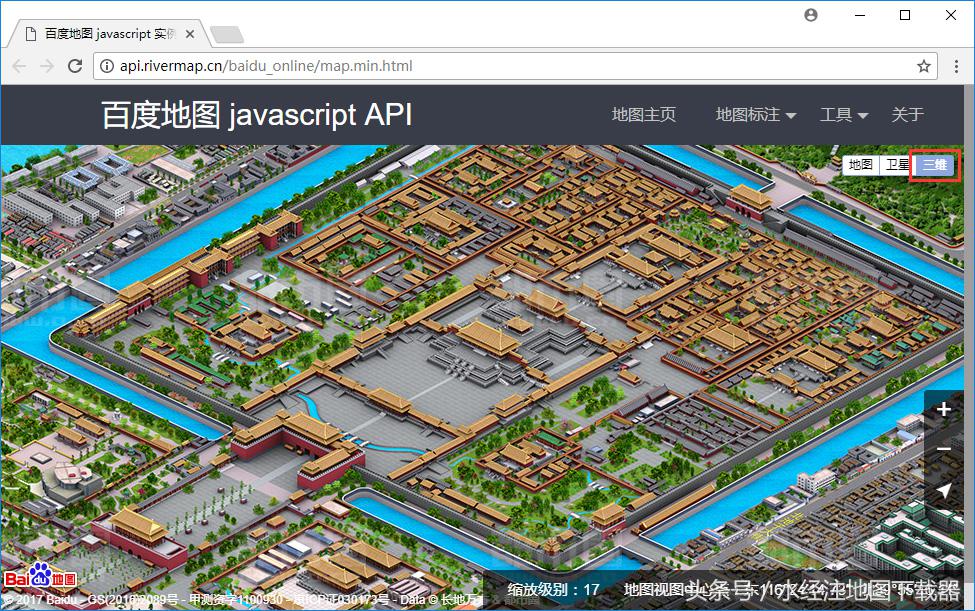Click the zoom in plus icon
The width and height of the screenshot is (975, 611).
[x=944, y=408]
